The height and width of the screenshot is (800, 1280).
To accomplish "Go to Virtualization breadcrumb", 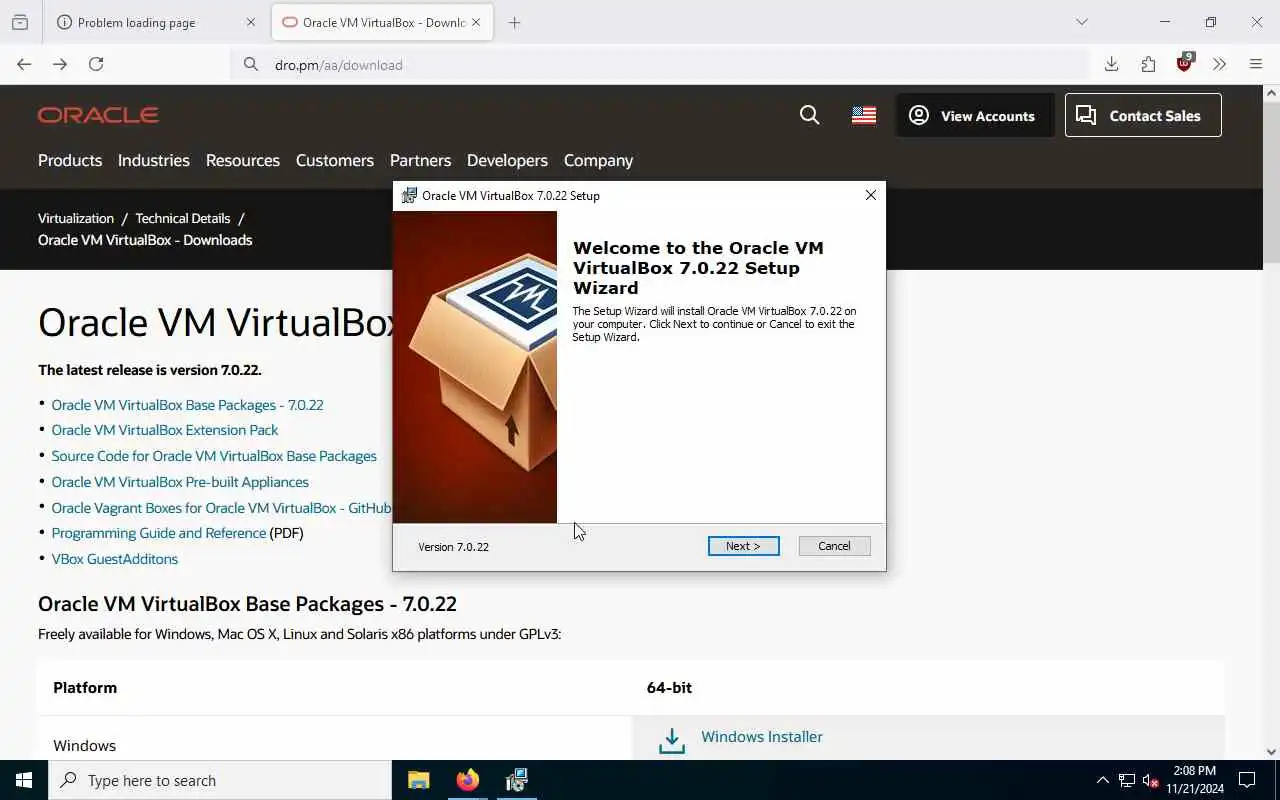I will [76, 218].
